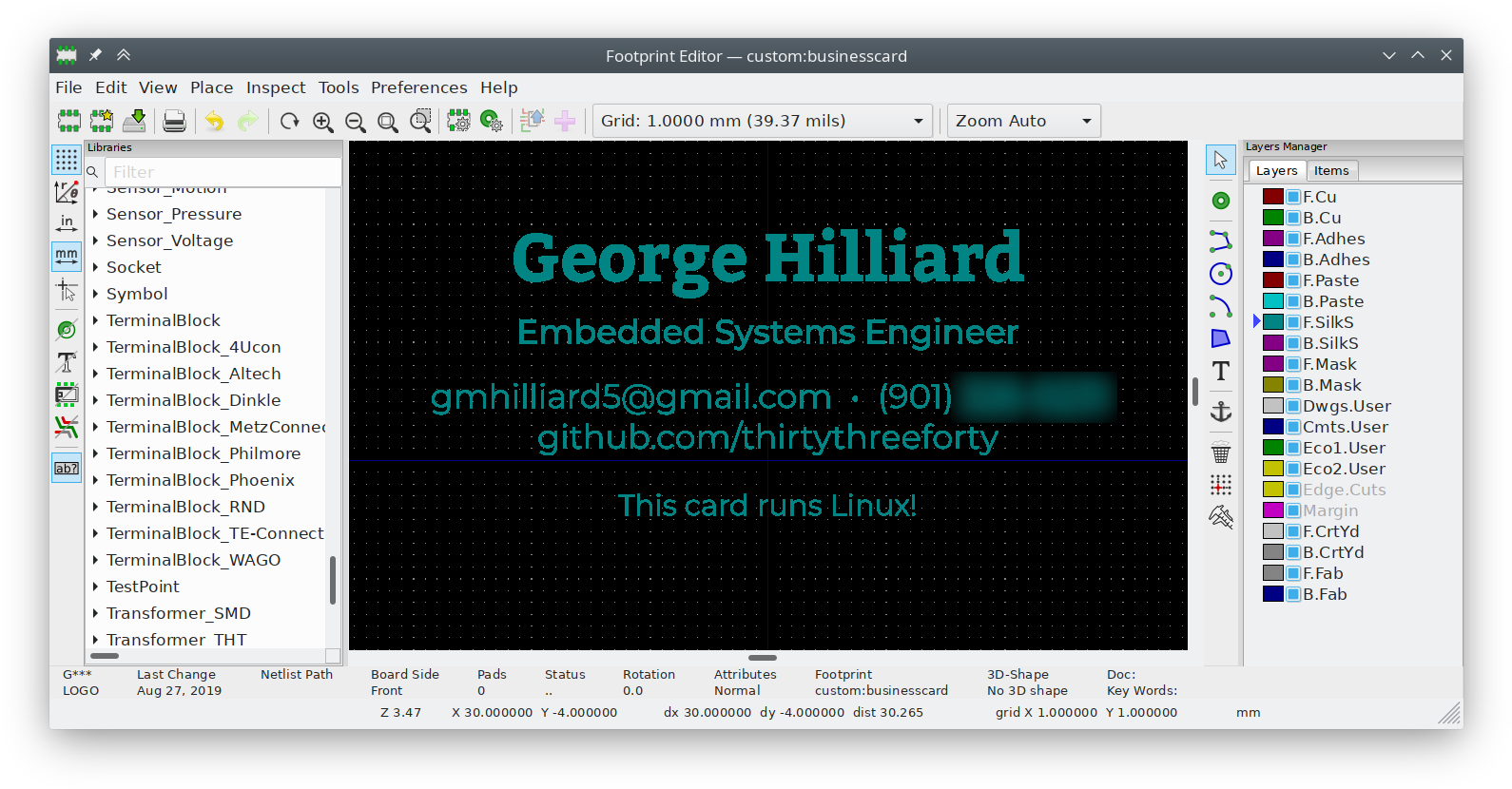Expand the TestPoint library
Viewport: 1512px width, 789px height.
click(95, 587)
